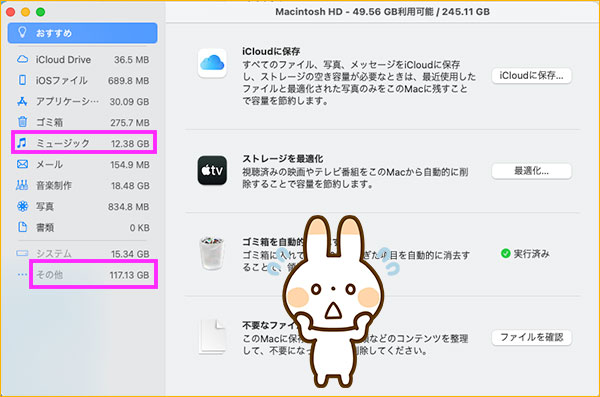Screen dimensions: 600x397
Task: Click the iCloud app icon in main pane
Action: tap(212, 63)
